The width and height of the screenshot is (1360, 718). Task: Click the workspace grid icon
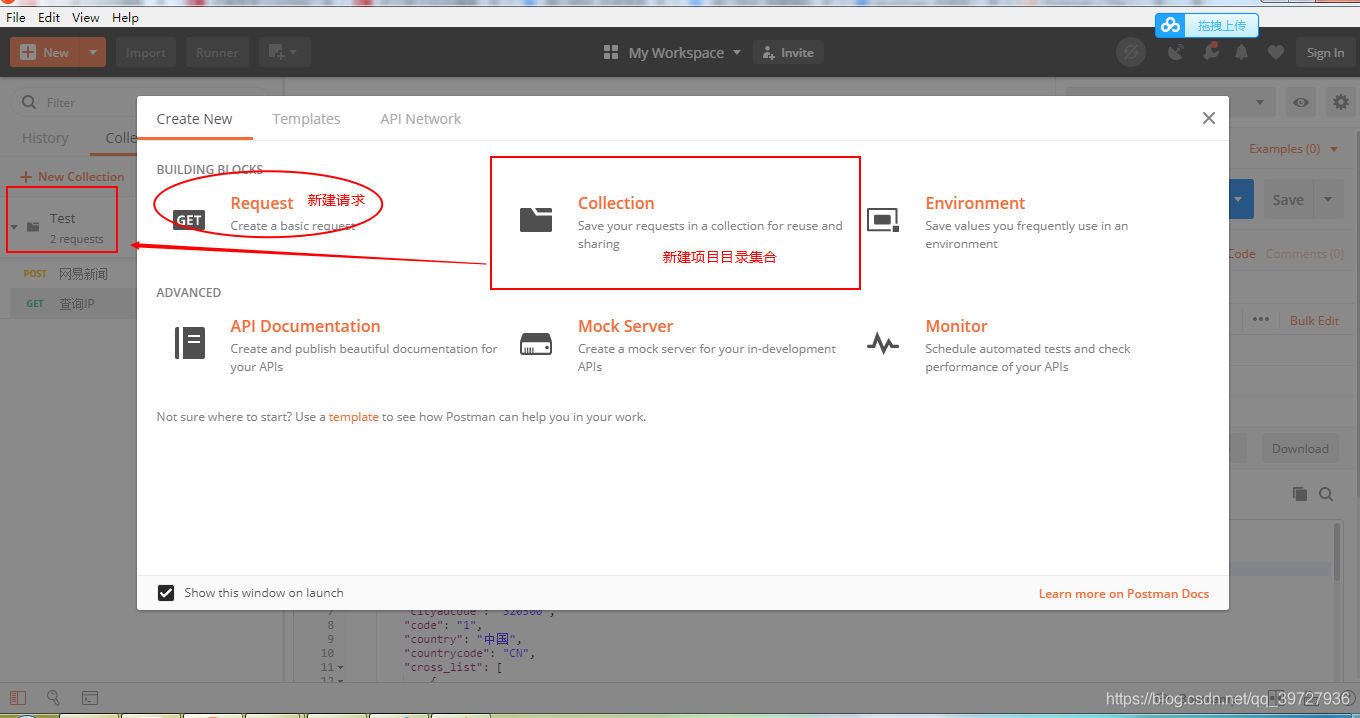click(611, 52)
